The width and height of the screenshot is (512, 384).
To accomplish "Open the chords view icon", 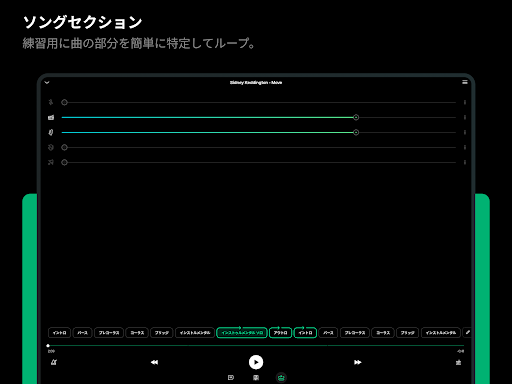I will [x=256, y=378].
